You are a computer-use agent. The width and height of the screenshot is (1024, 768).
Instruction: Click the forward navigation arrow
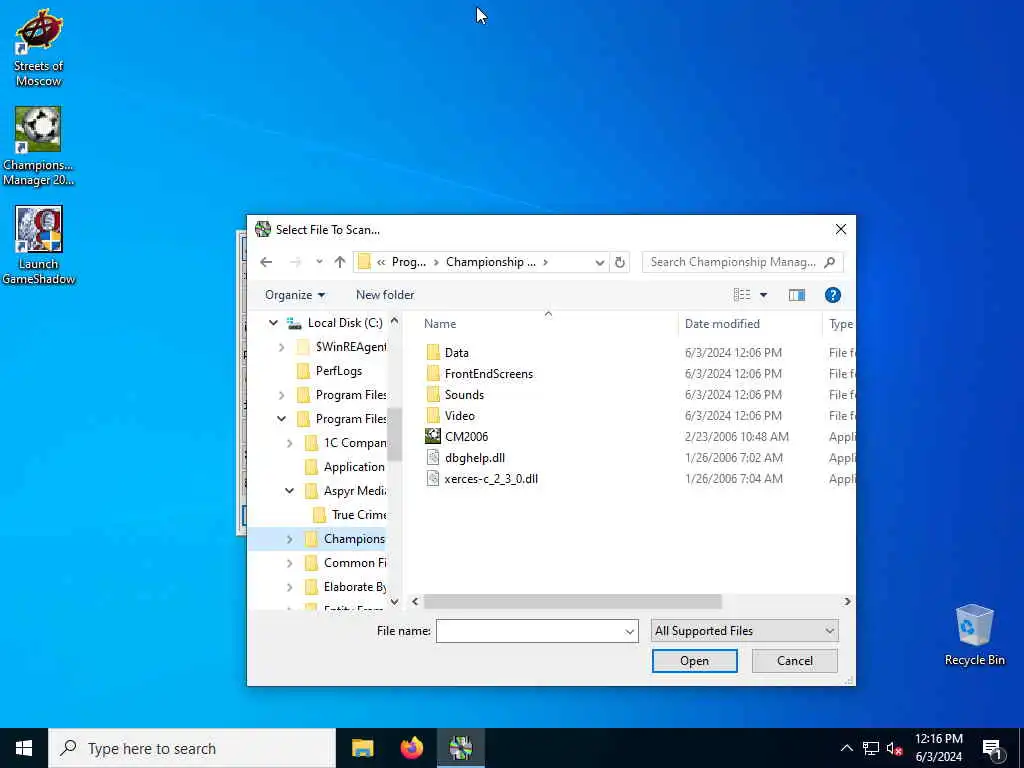point(295,262)
